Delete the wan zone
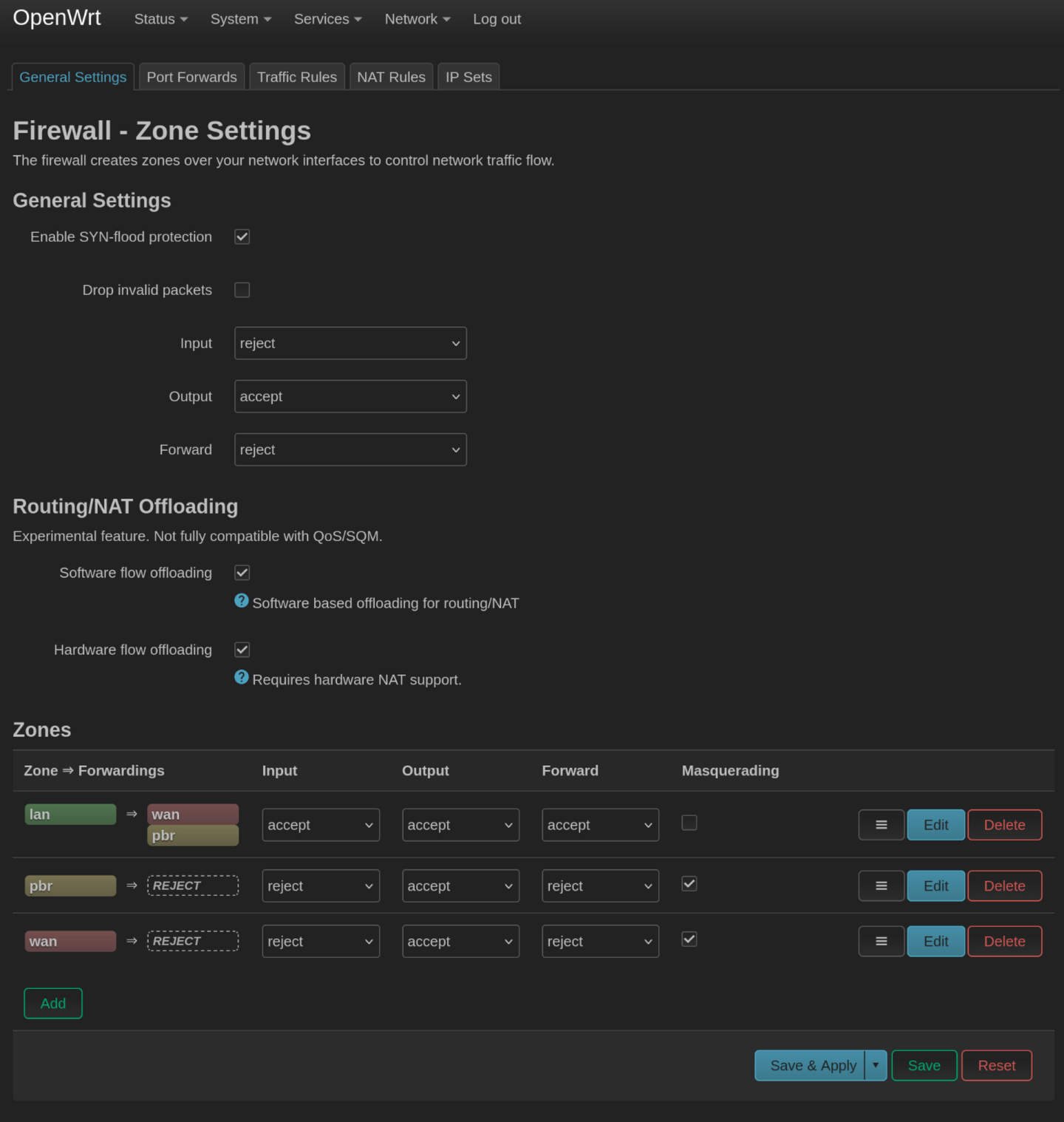 pos(1004,941)
